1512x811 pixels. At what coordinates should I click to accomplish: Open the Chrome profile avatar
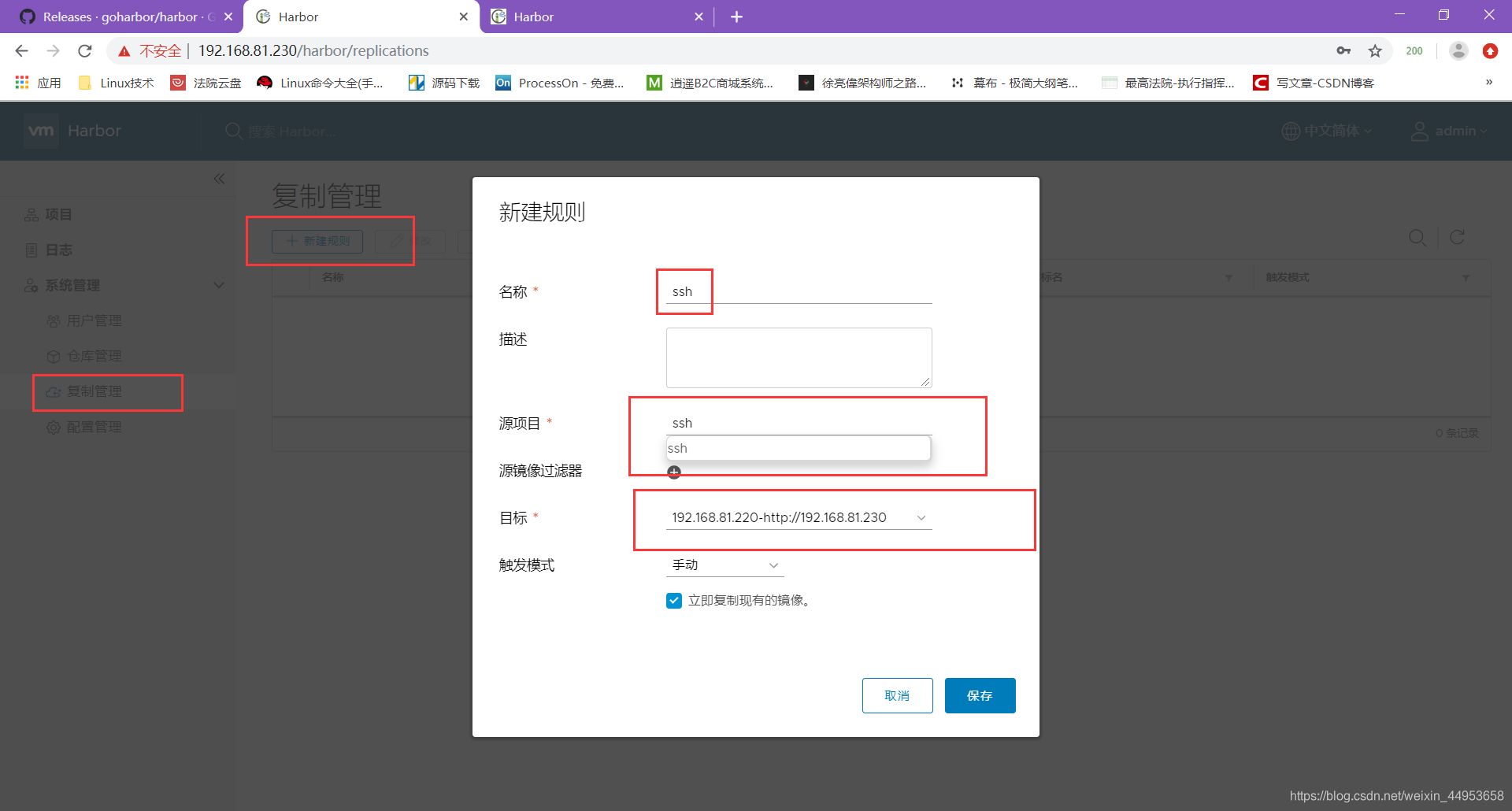pyautogui.click(x=1458, y=51)
